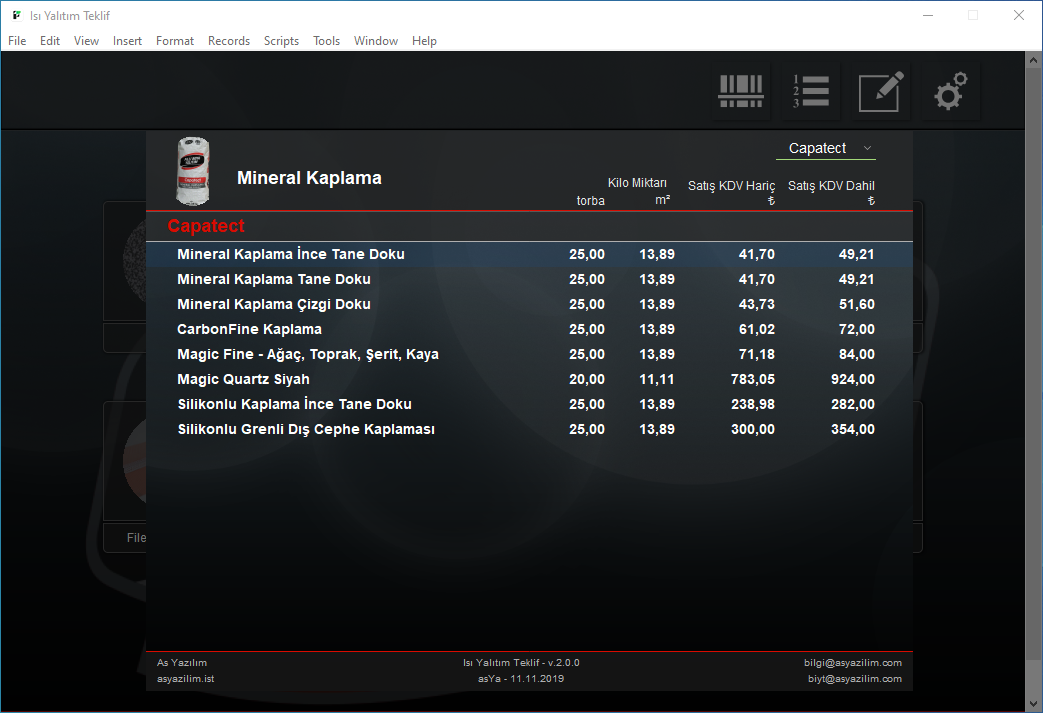Viewport: 1043px width, 713px height.
Task: Open the Scripts menu
Action: pyautogui.click(x=281, y=41)
